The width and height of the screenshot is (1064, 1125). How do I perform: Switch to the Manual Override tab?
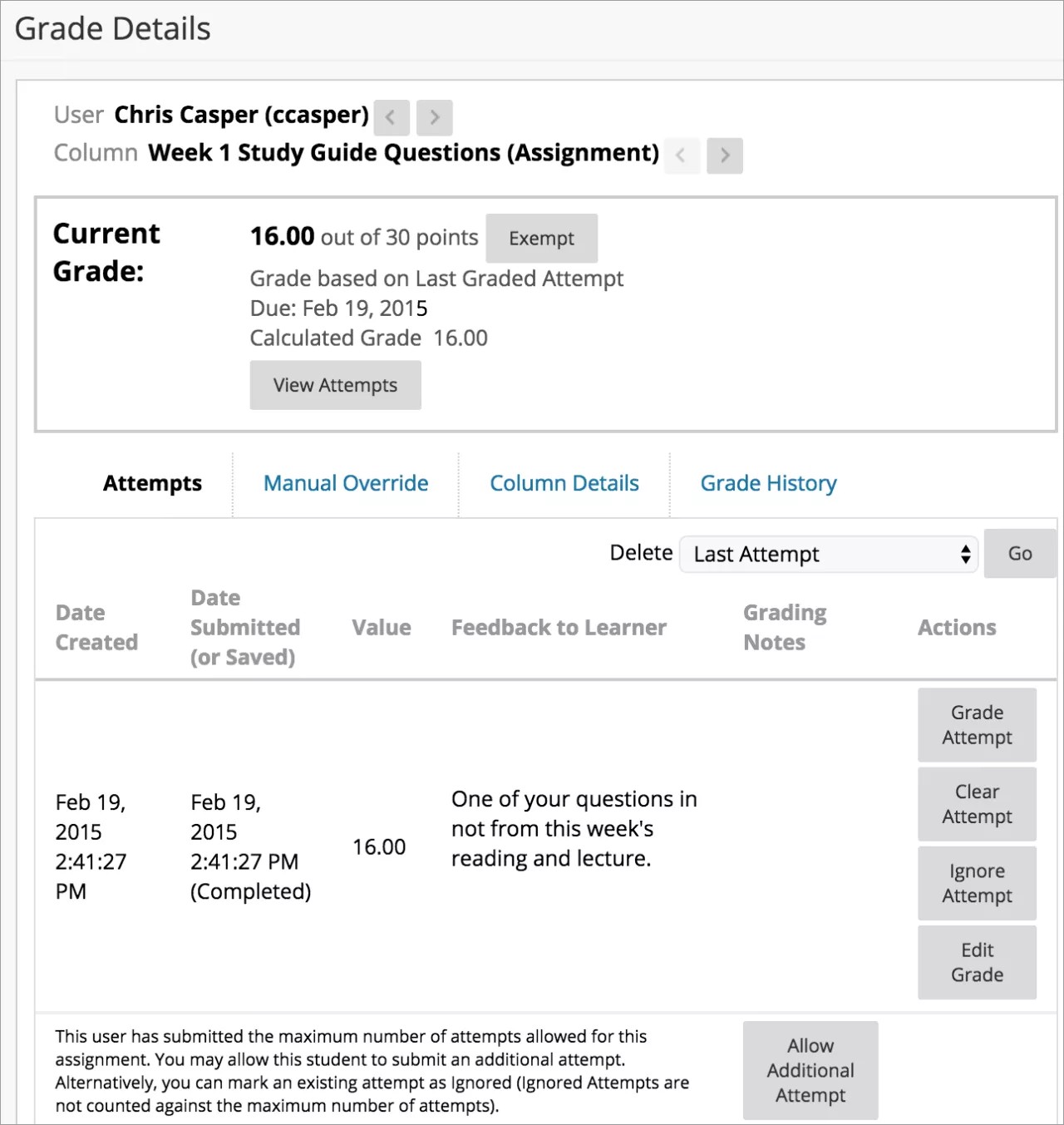[x=345, y=482]
